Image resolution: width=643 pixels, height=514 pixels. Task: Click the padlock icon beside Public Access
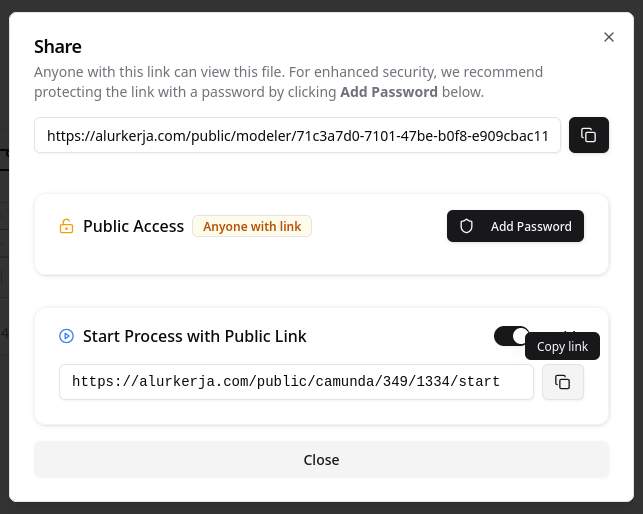[x=66, y=227]
